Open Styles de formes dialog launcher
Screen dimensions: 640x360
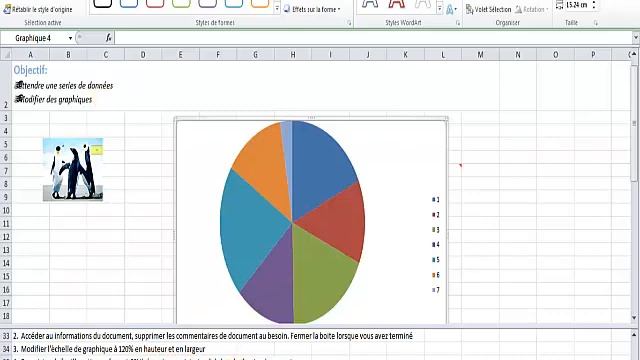coord(349,23)
